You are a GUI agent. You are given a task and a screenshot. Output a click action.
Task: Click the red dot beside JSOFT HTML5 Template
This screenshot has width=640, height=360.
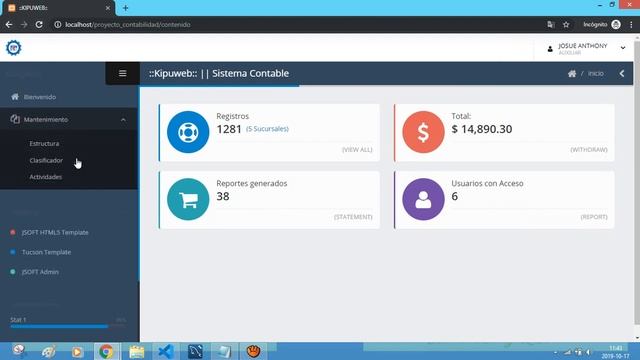click(13, 232)
